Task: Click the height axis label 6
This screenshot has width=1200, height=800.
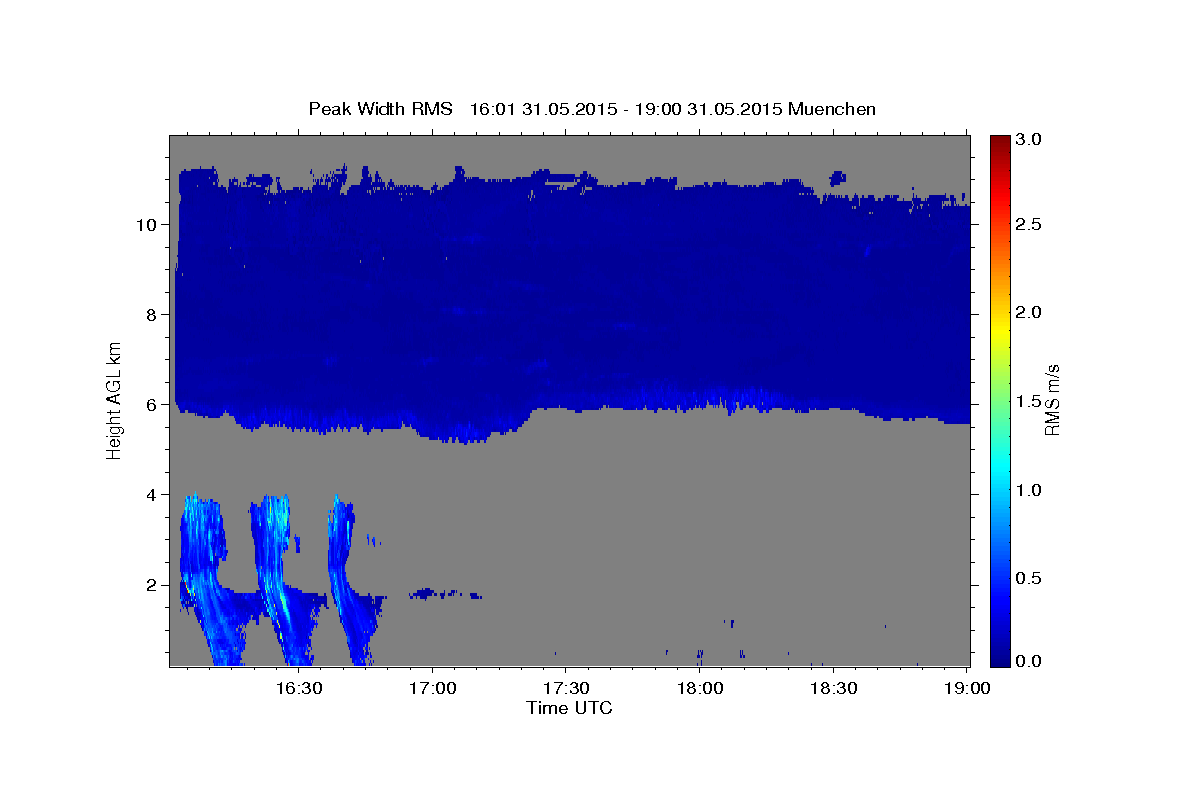Action: pyautogui.click(x=151, y=404)
